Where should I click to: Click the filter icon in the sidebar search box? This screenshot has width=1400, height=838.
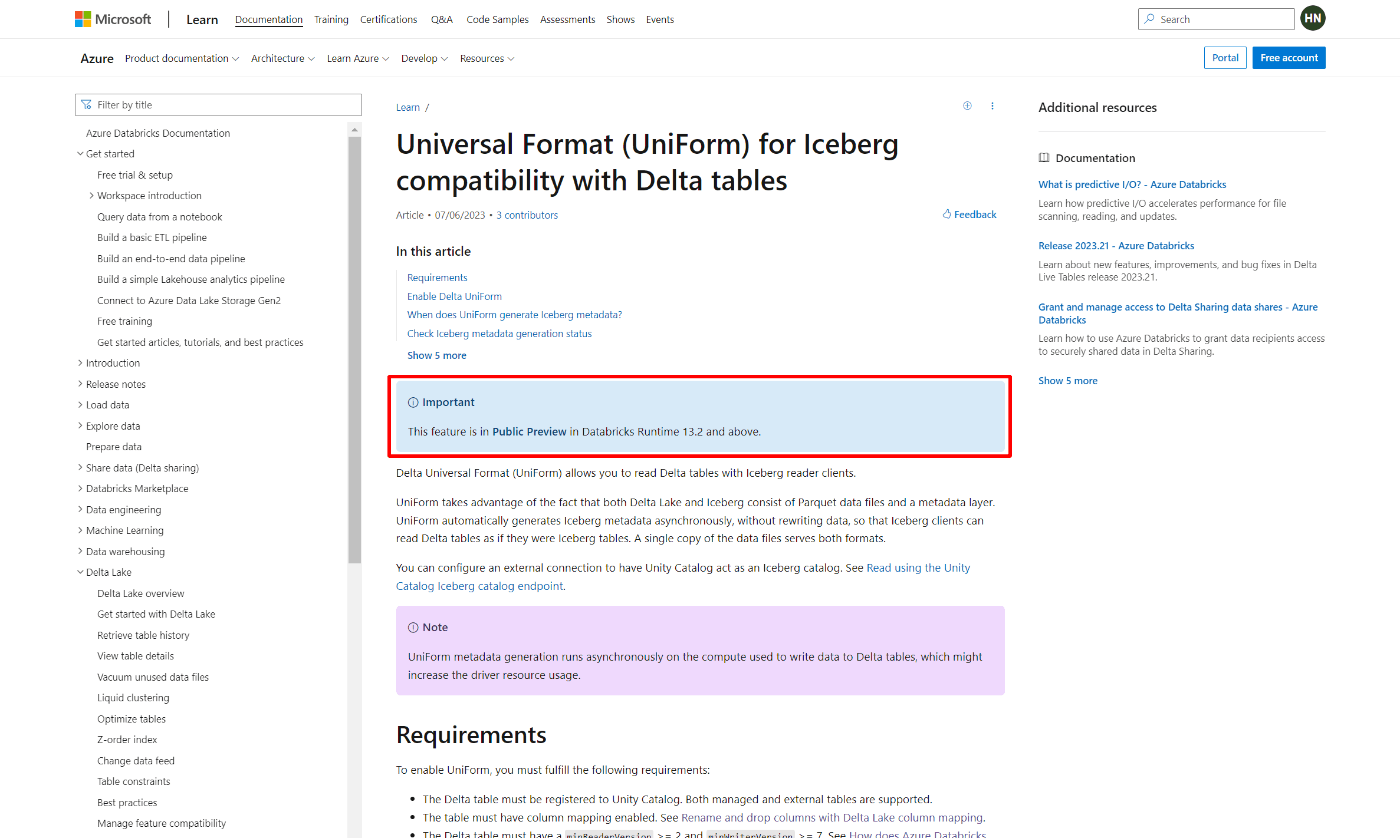tap(88, 104)
